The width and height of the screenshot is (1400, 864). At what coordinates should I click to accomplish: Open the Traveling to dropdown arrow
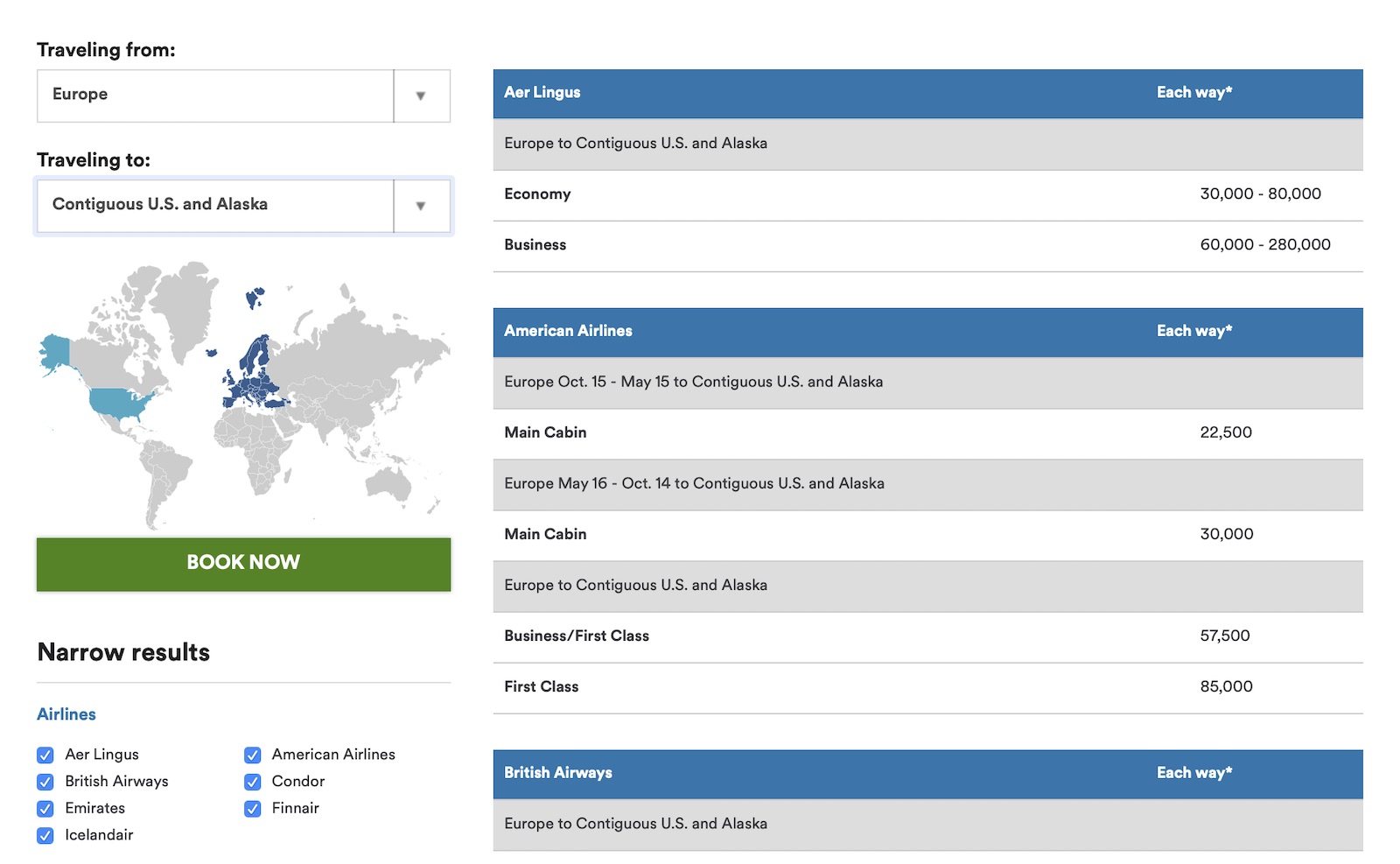[421, 206]
